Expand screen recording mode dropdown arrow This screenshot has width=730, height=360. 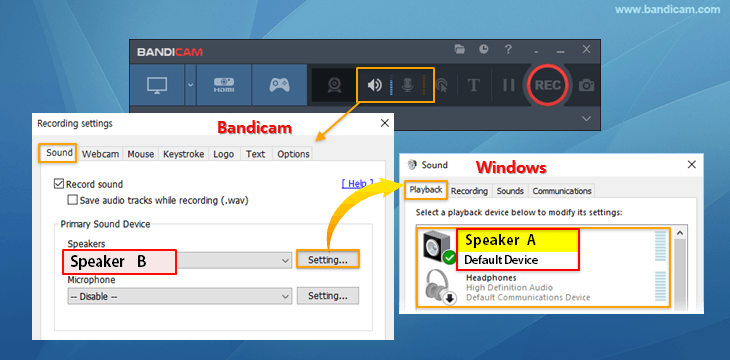pyautogui.click(x=190, y=85)
